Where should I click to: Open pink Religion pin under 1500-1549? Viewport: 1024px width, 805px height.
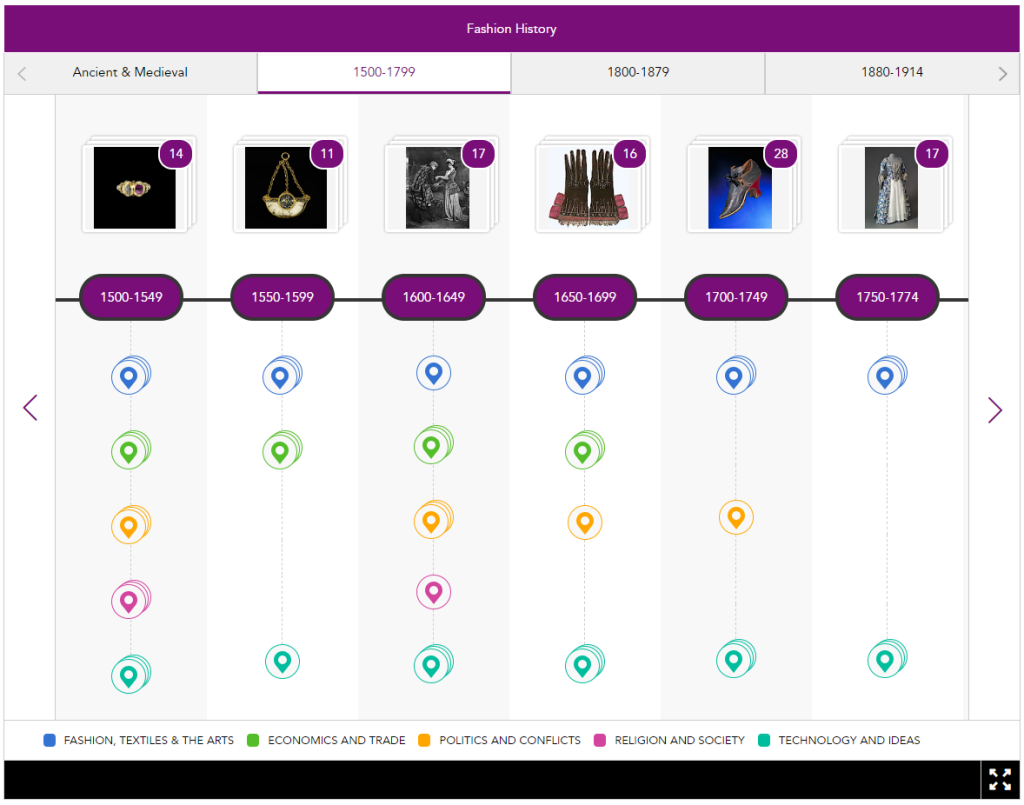point(128,601)
